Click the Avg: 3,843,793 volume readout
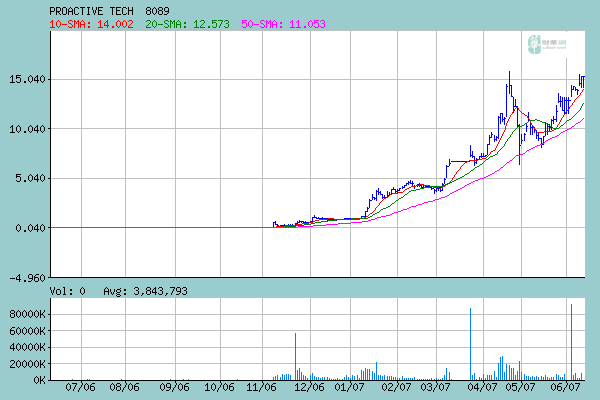This screenshot has height=400, width=600. pos(145,291)
